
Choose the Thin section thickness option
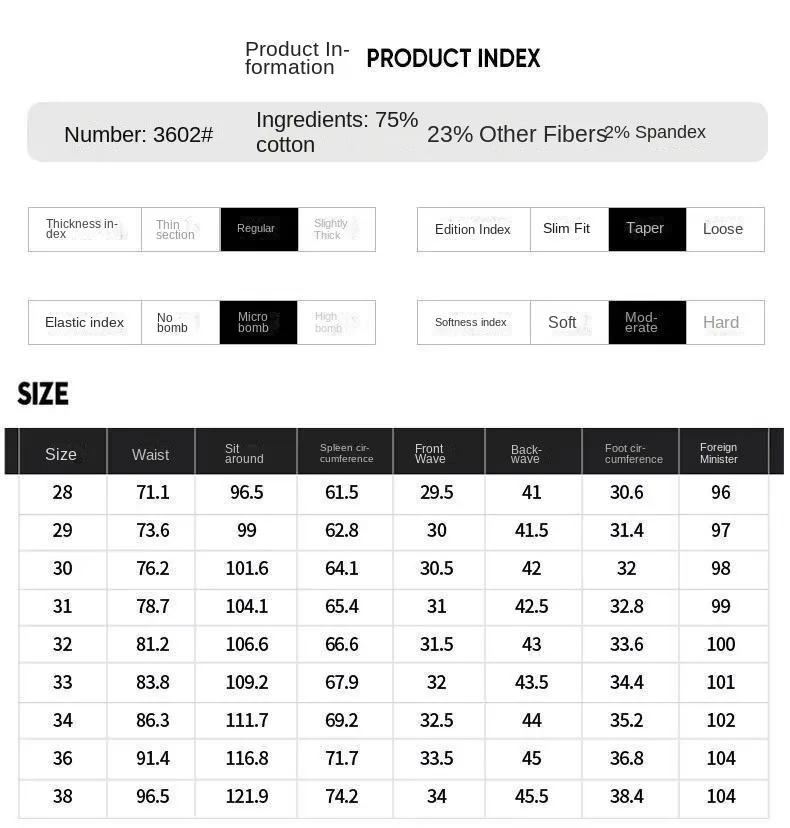(181, 229)
